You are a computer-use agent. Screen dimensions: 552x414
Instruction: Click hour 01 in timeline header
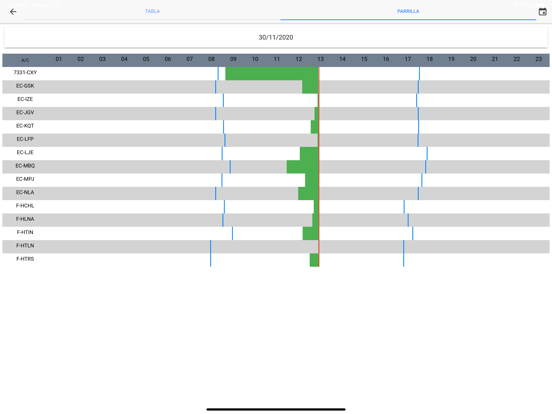point(59,59)
